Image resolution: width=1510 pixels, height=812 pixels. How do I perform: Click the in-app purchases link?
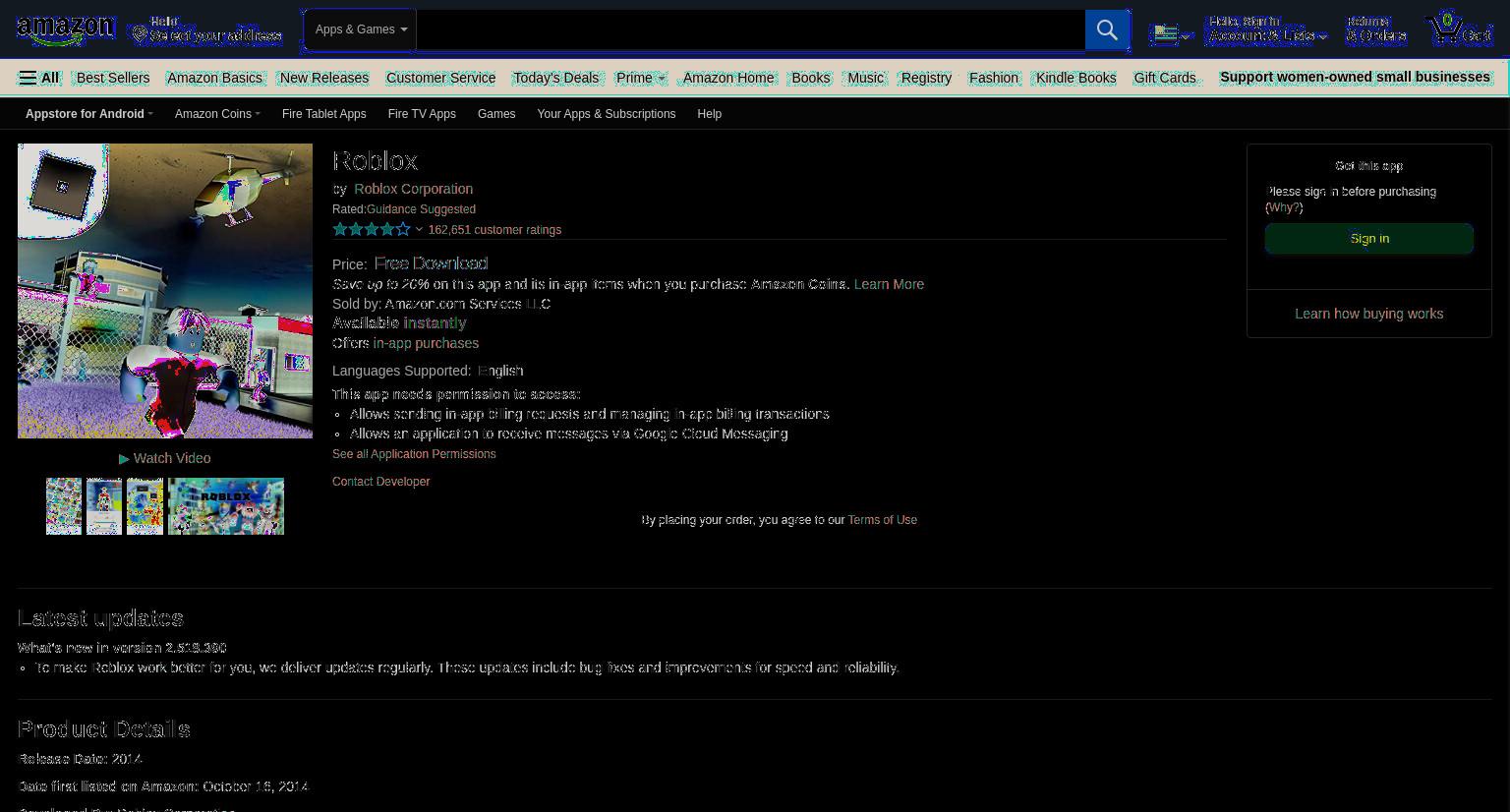[x=426, y=343]
